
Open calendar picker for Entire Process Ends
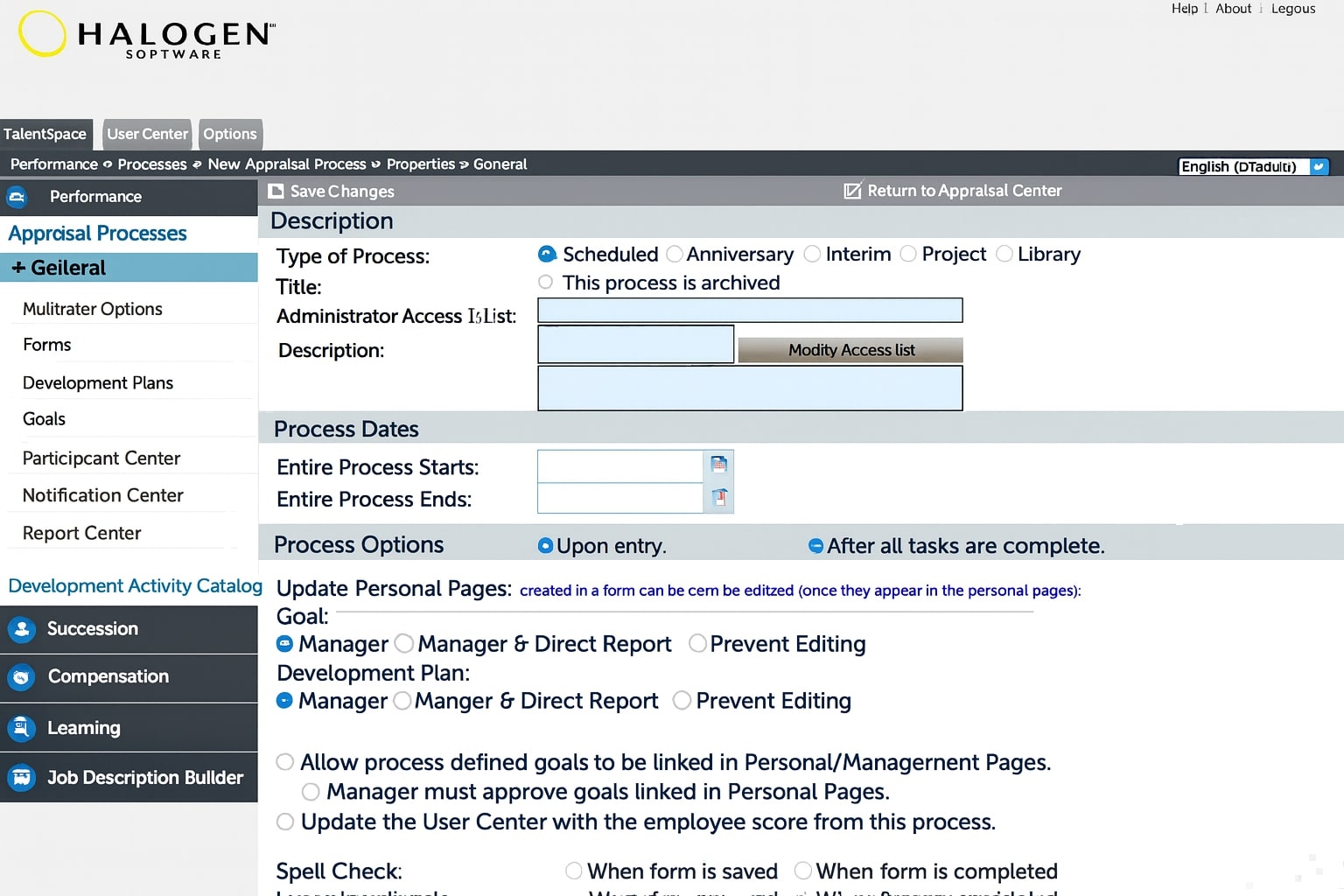pos(718,498)
